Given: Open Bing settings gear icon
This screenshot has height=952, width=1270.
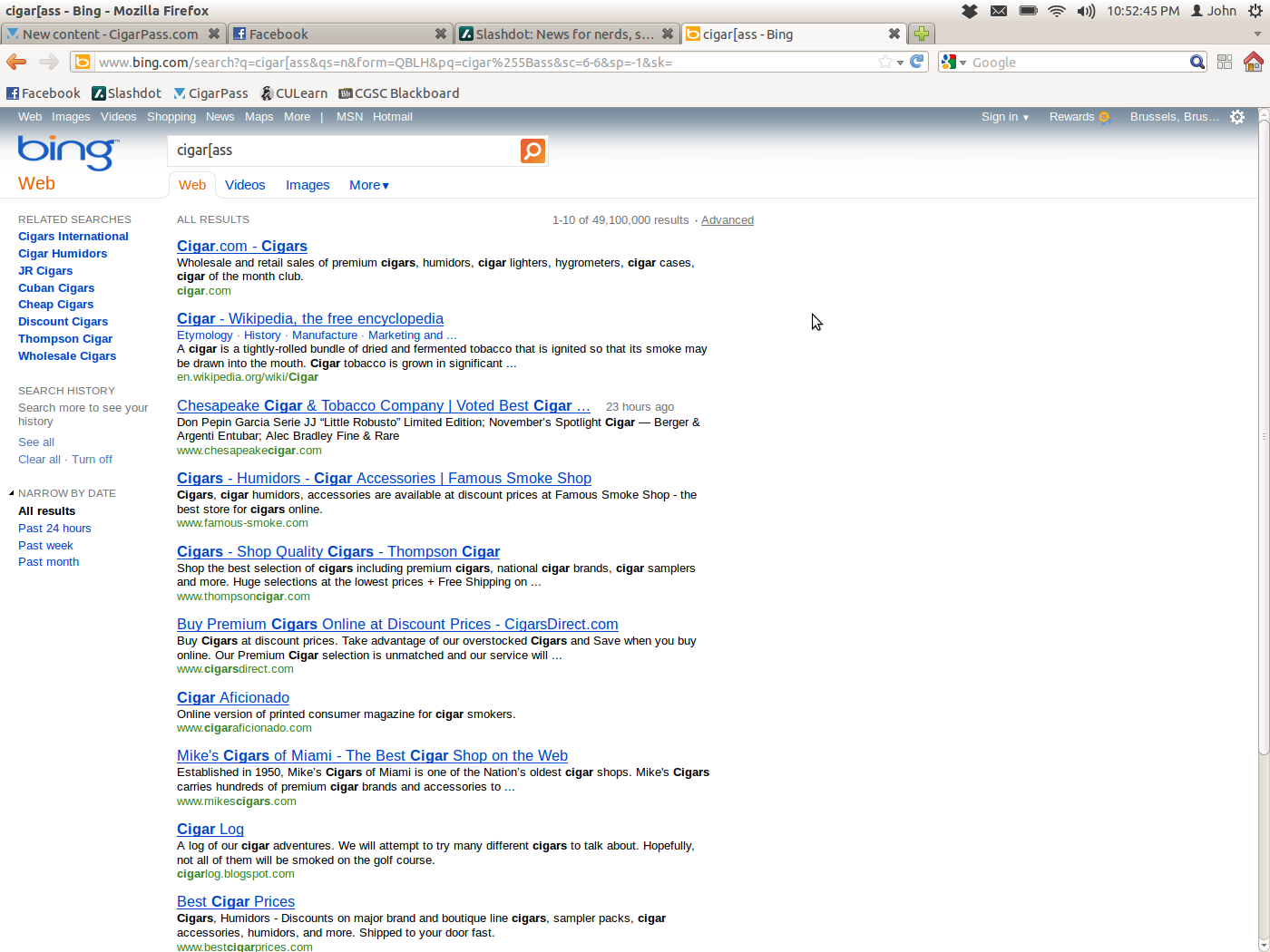Looking at the screenshot, I should coord(1237,117).
